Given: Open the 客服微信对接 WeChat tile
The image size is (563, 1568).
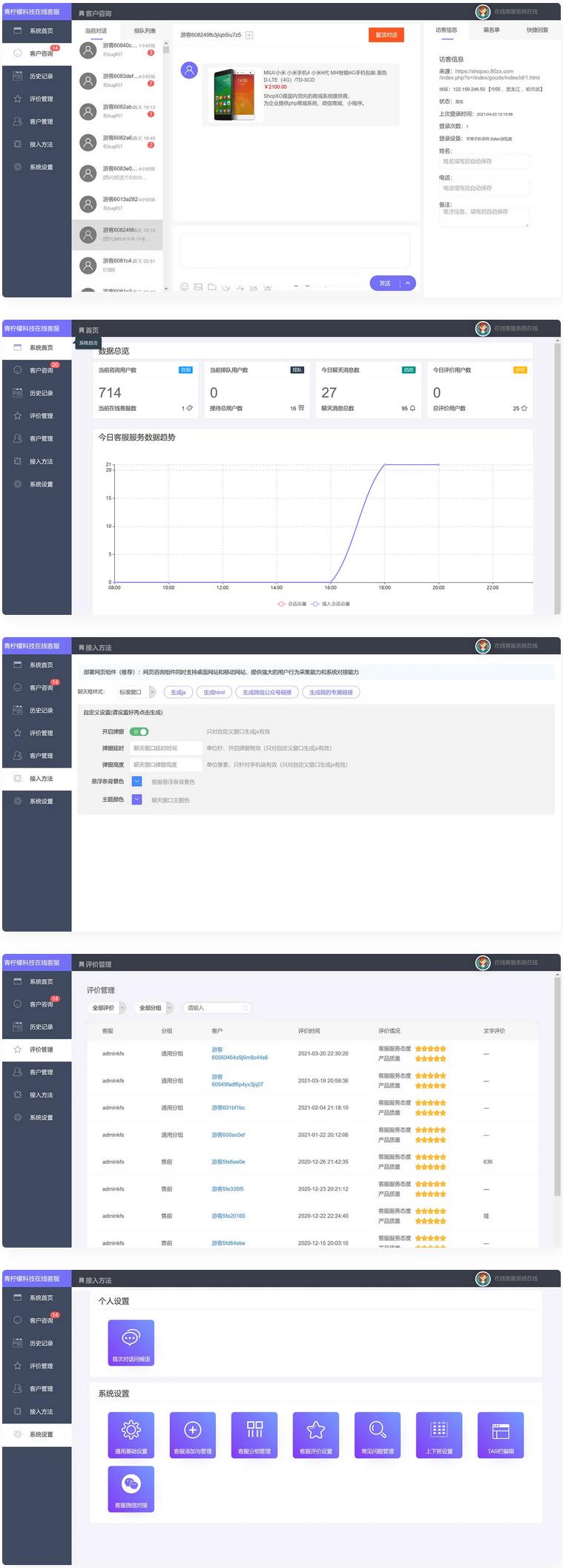Looking at the screenshot, I should click(131, 1489).
